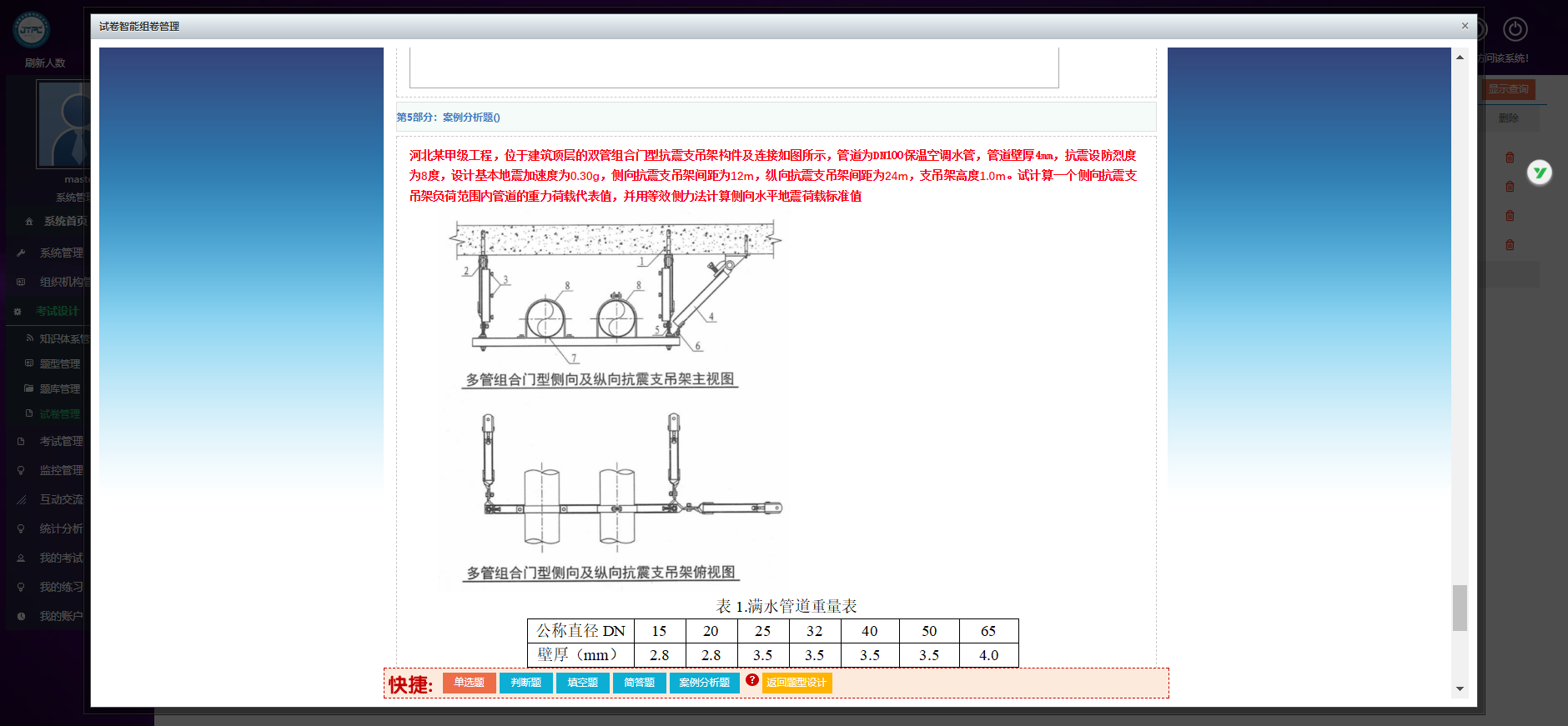Image resolution: width=1568 pixels, height=726 pixels.
Task: Select the 填空题 quick button
Action: [582, 683]
